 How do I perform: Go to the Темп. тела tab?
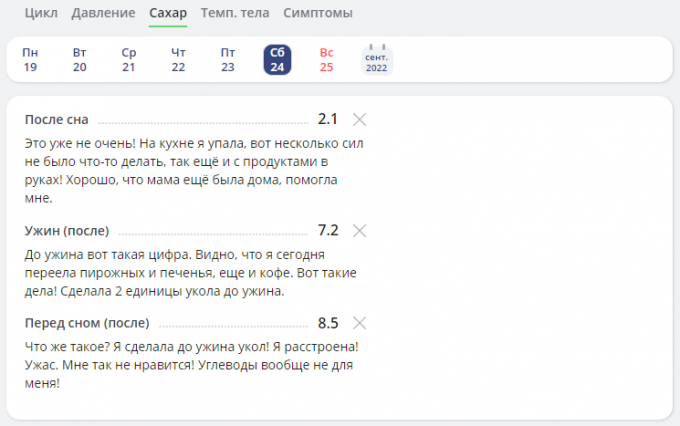pos(235,13)
